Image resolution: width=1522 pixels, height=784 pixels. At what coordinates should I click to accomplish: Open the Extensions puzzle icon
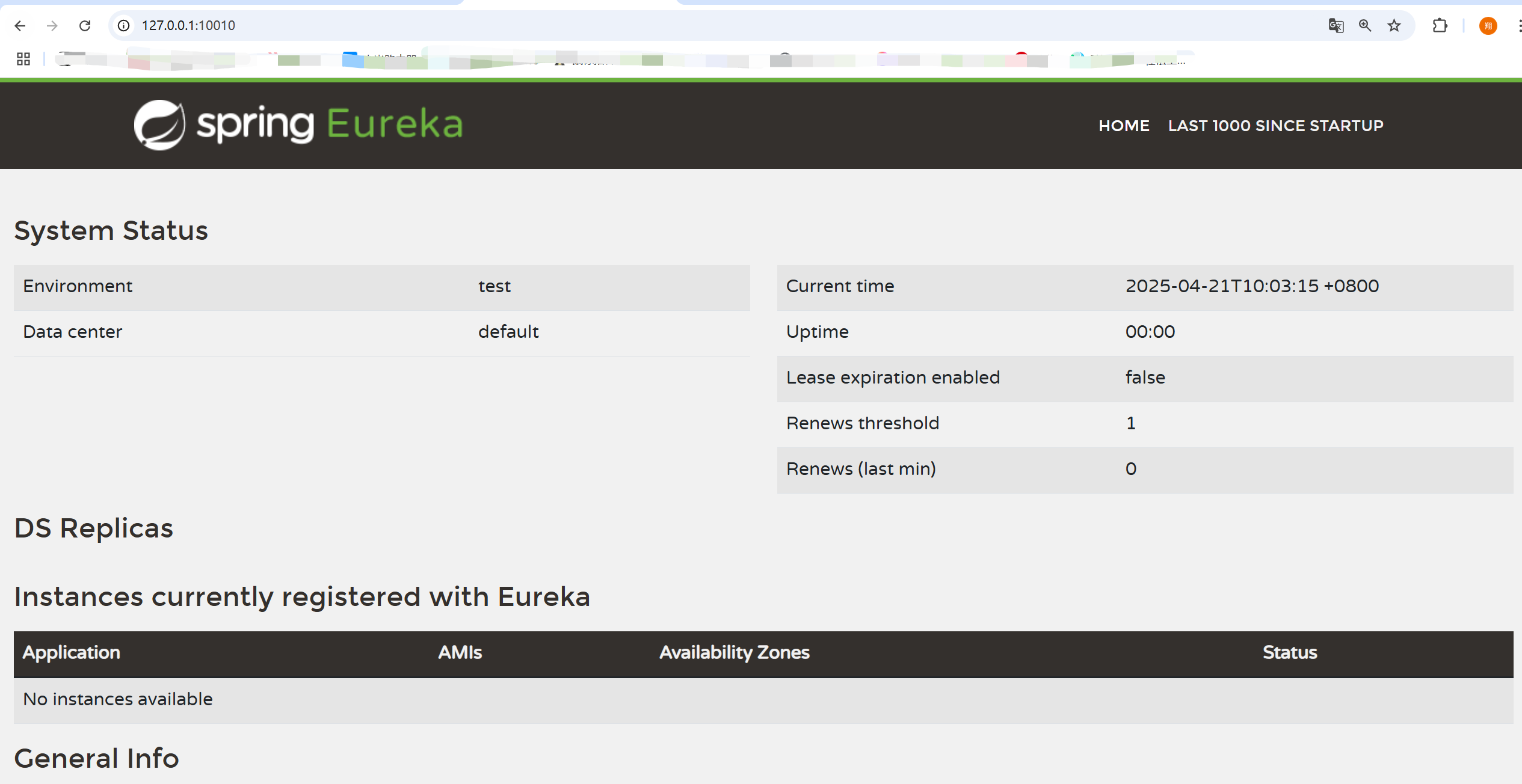click(x=1440, y=26)
